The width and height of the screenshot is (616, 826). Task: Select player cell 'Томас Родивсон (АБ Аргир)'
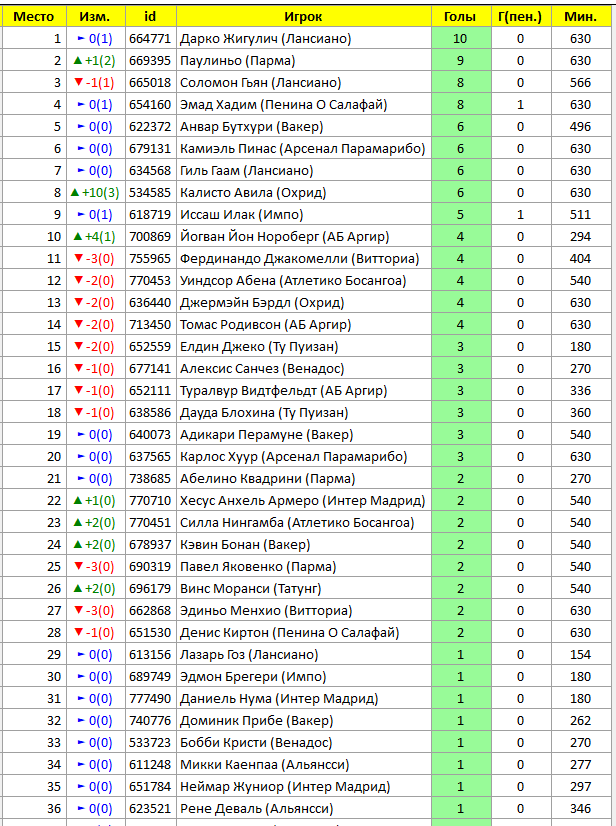(x=304, y=324)
